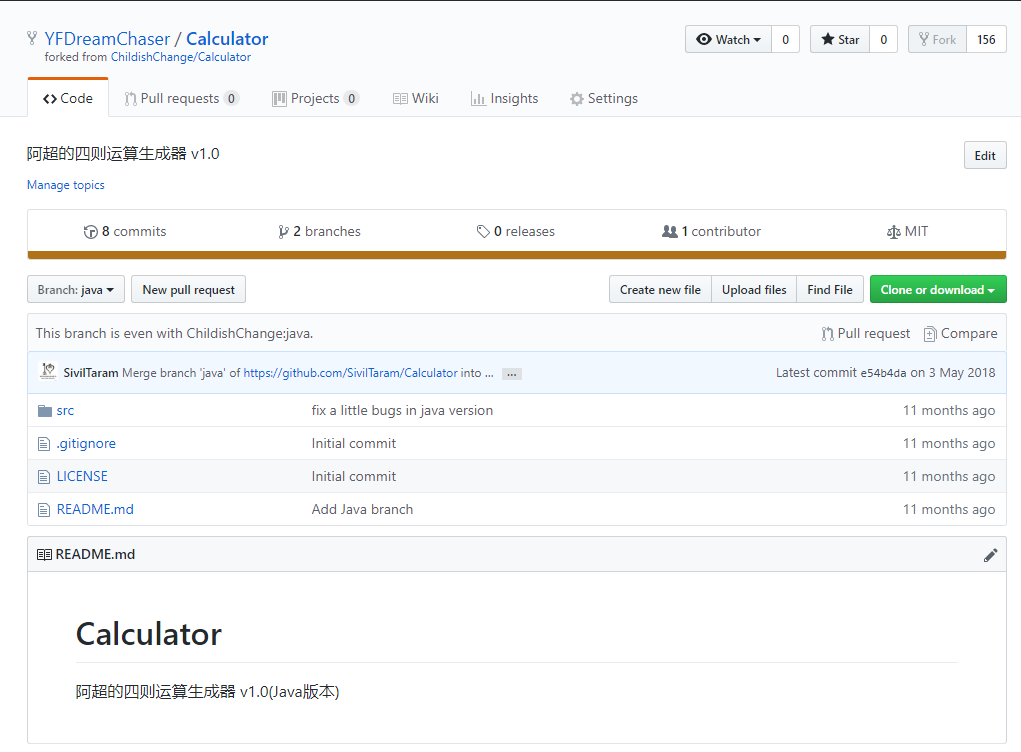The height and width of the screenshot is (752, 1021).
Task: Open the Branch: java dropdown
Action: coord(76,290)
